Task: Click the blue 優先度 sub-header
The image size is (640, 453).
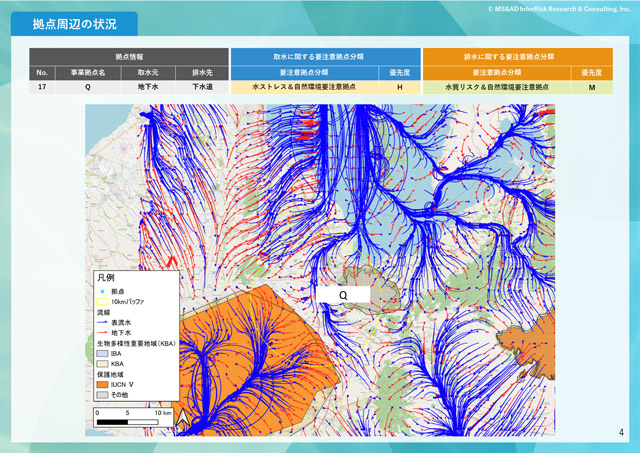Action: point(400,73)
